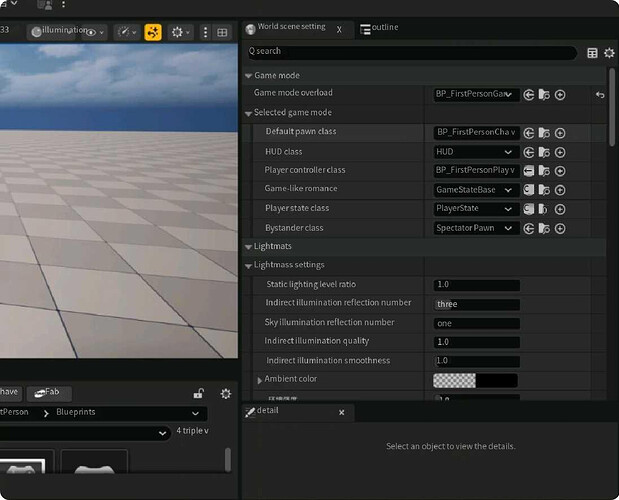Image resolution: width=619 pixels, height=500 pixels.
Task: Click the Ambient color swatch
Action: coord(475,380)
